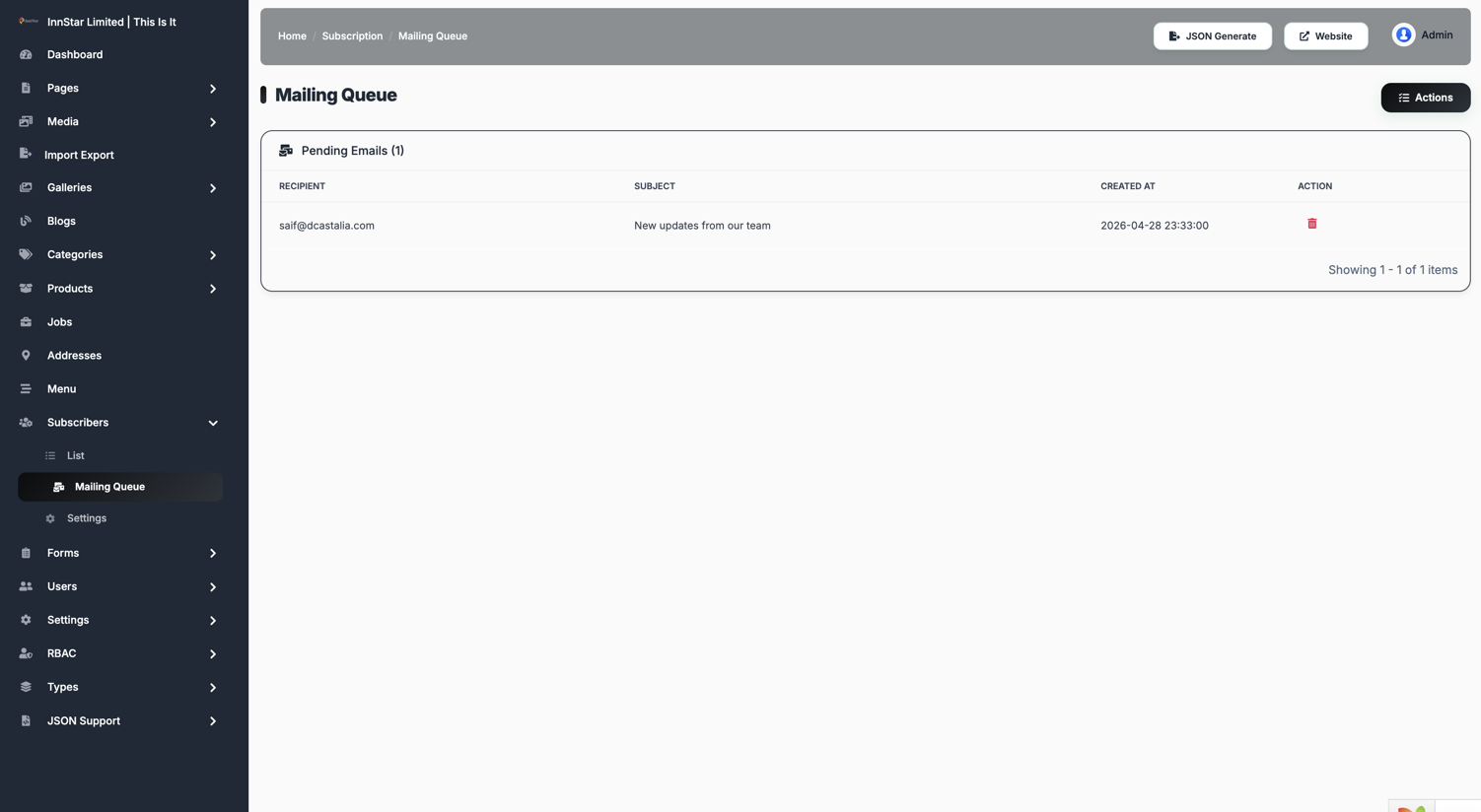Image resolution: width=1481 pixels, height=812 pixels.
Task: Click subject 'New updates from our team'
Action: coord(702,226)
